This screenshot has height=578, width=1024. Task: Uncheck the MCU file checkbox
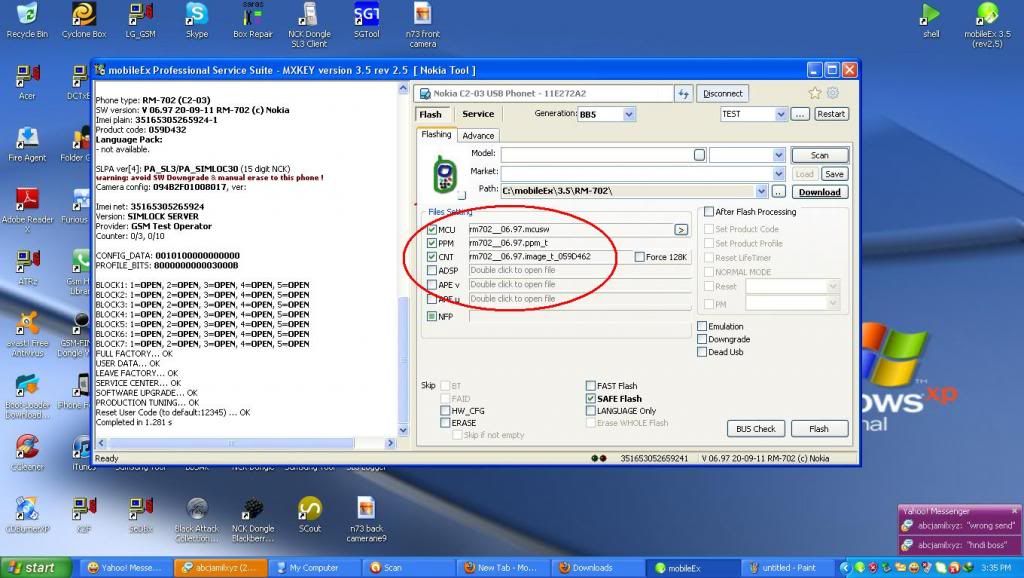(x=432, y=230)
